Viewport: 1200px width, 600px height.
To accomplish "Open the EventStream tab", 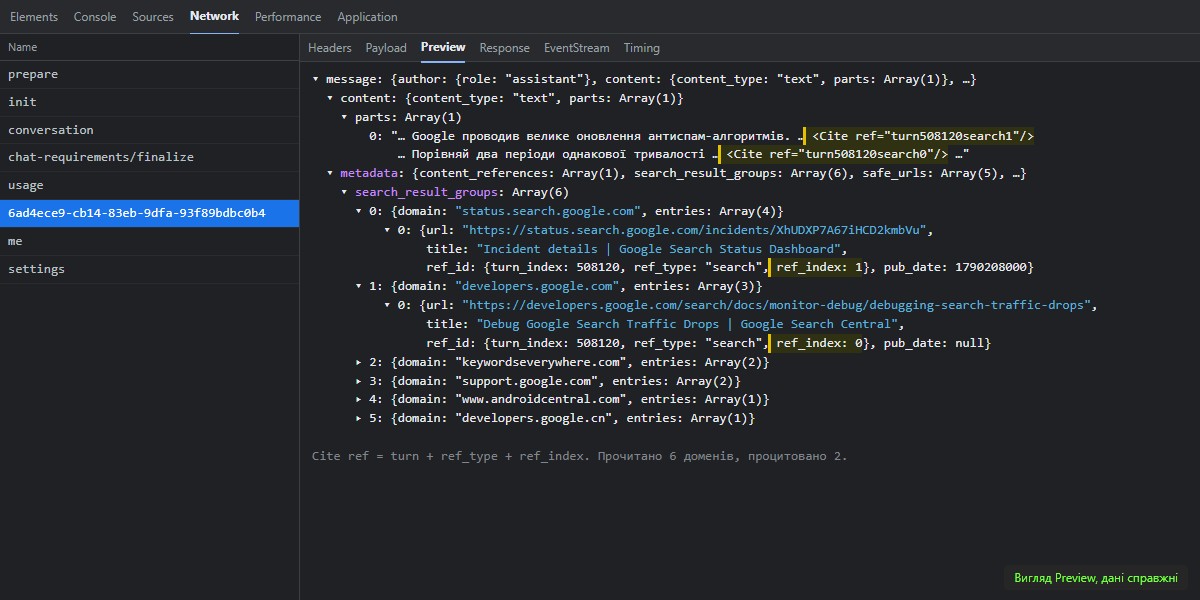I will click(x=577, y=48).
